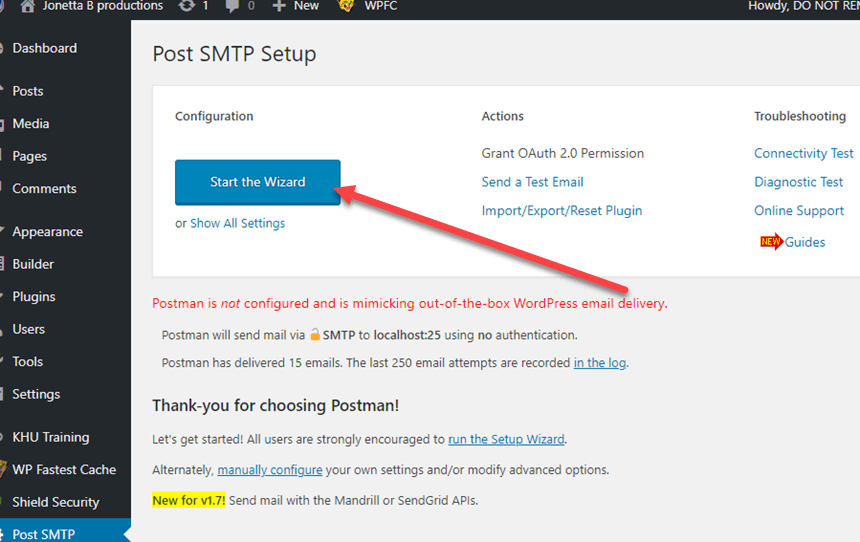Select the Post SMTP menu item
860x542 pixels.
[43, 534]
